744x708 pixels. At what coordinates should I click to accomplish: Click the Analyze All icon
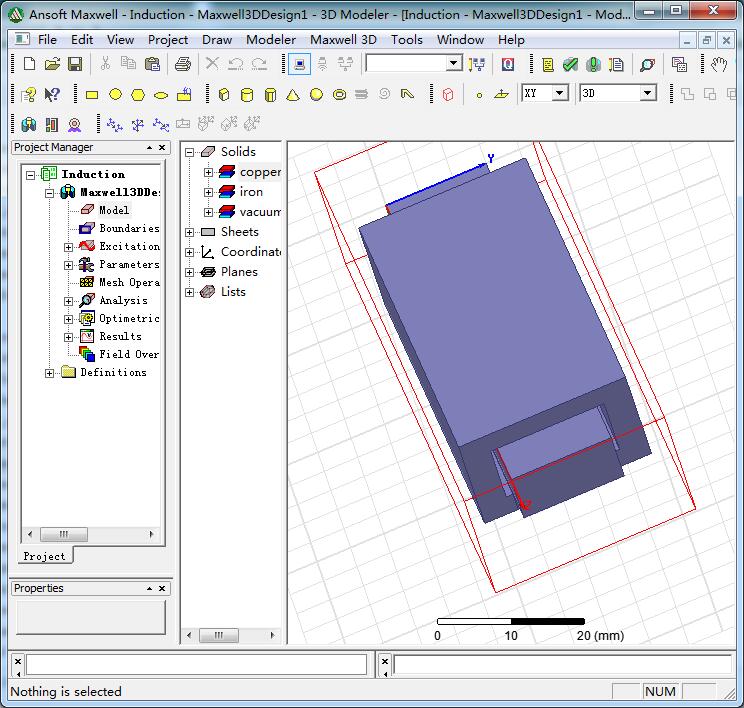pyautogui.click(x=593, y=65)
